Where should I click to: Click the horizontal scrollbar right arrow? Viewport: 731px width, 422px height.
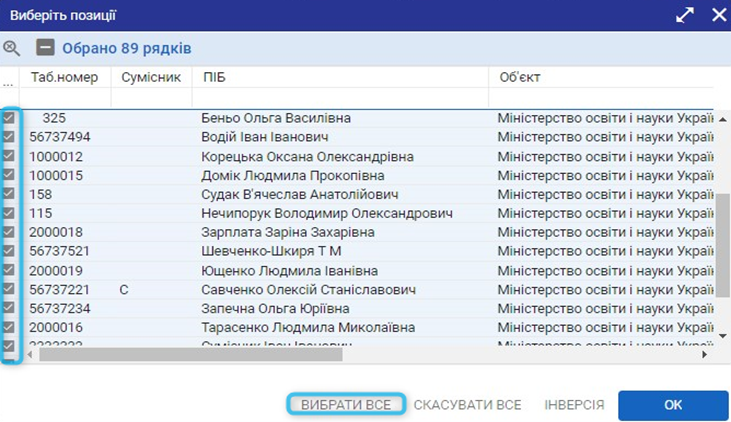704,354
